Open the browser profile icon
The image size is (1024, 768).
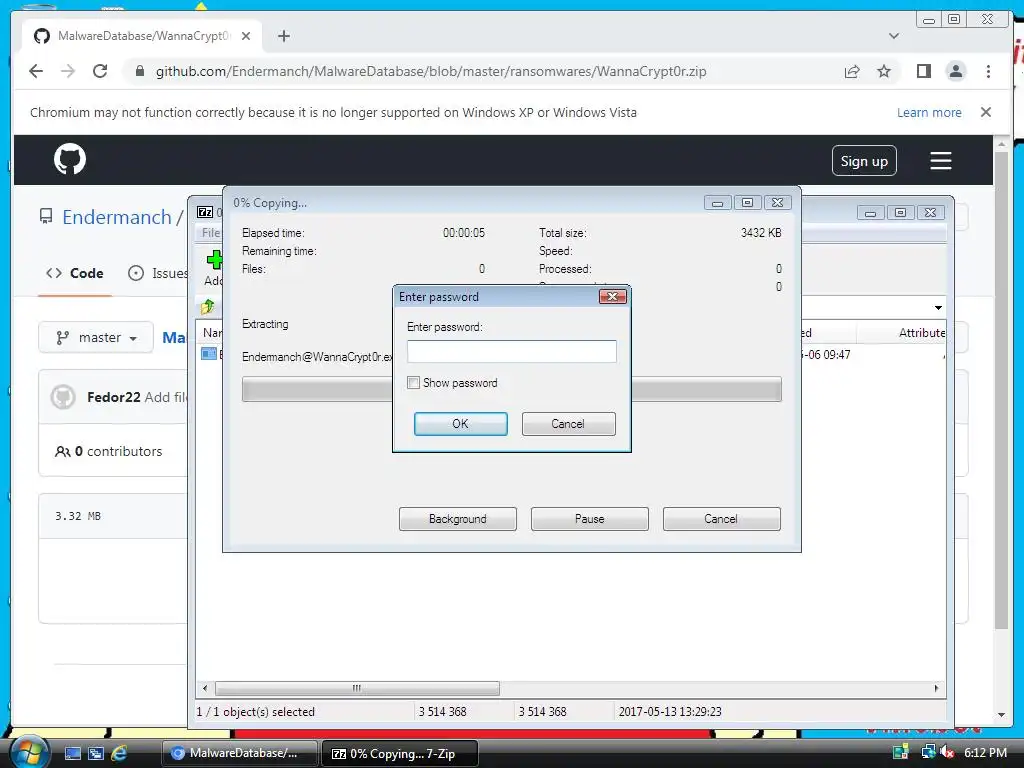coord(955,71)
